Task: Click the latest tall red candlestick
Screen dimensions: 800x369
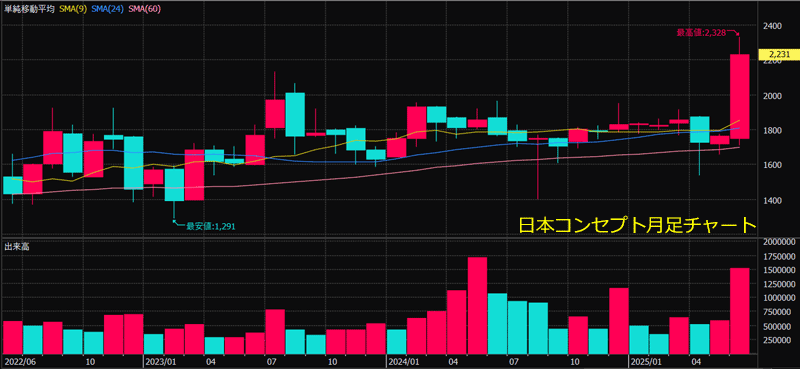Action: [x=739, y=96]
